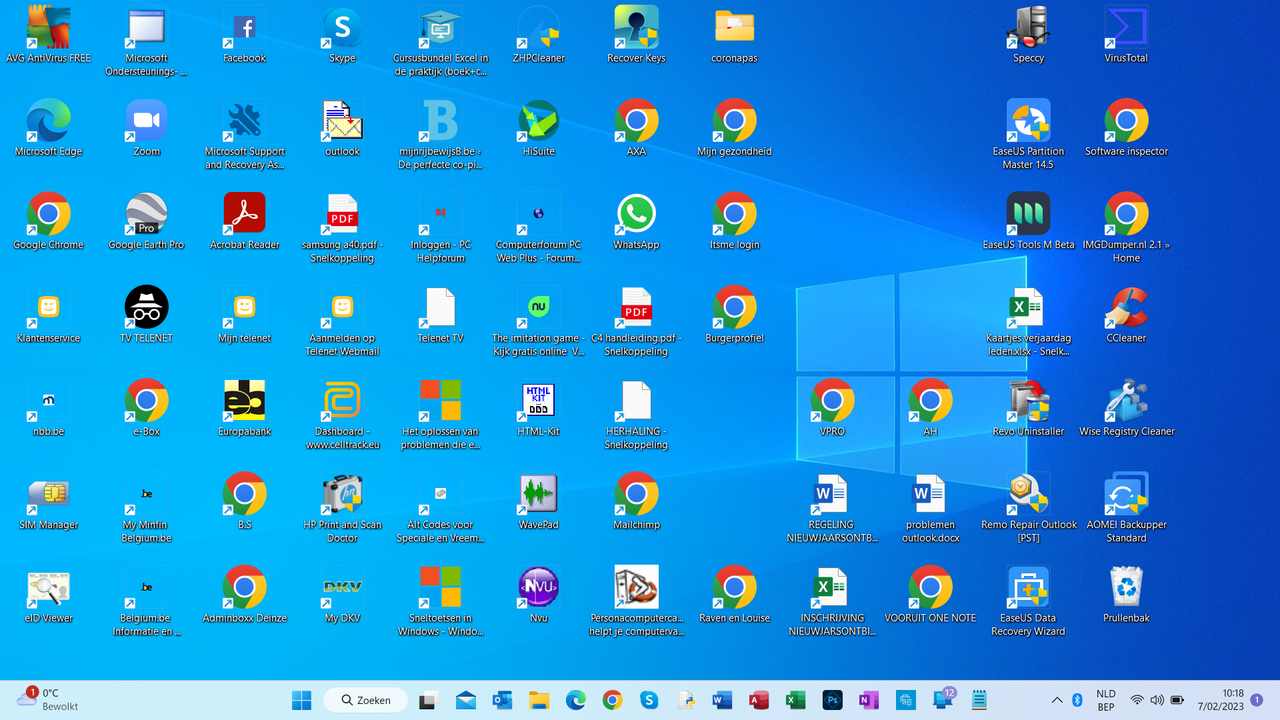The image size is (1280, 720).
Task: Open the Windows Start menu
Action: (301, 700)
